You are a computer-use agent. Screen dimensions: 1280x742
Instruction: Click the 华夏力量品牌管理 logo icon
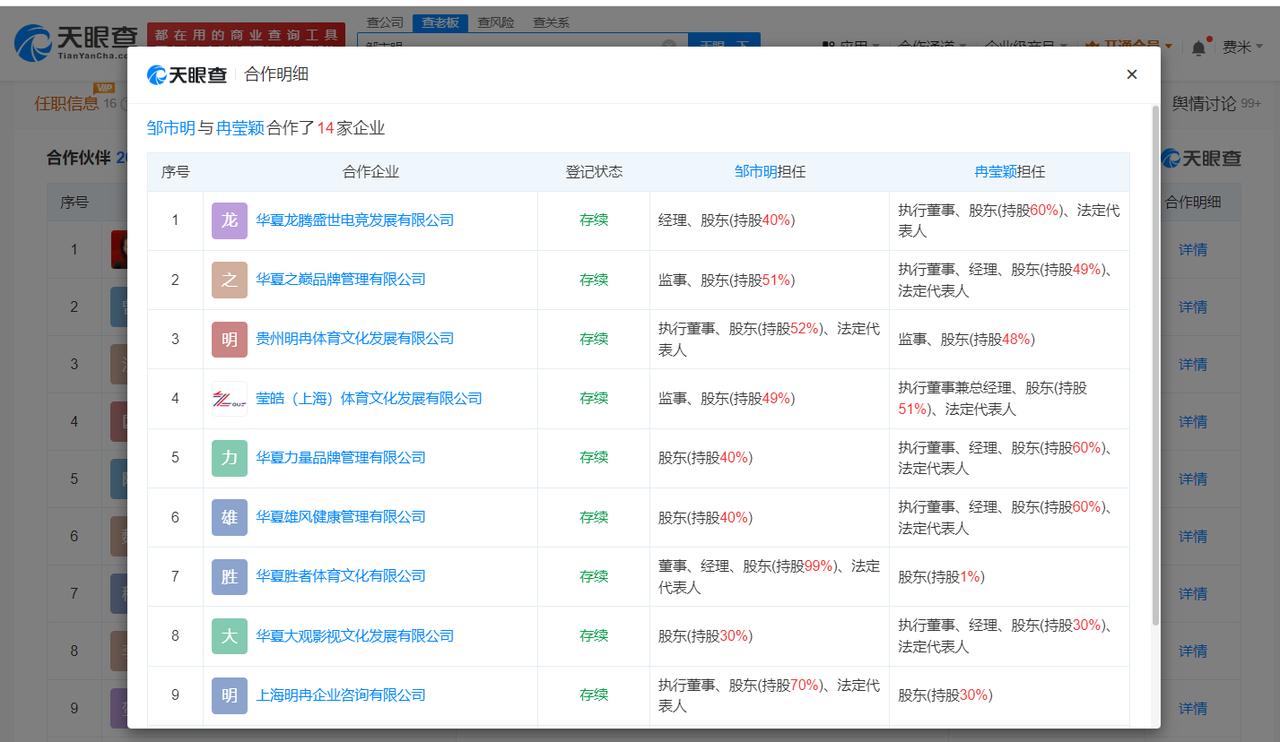(229, 458)
